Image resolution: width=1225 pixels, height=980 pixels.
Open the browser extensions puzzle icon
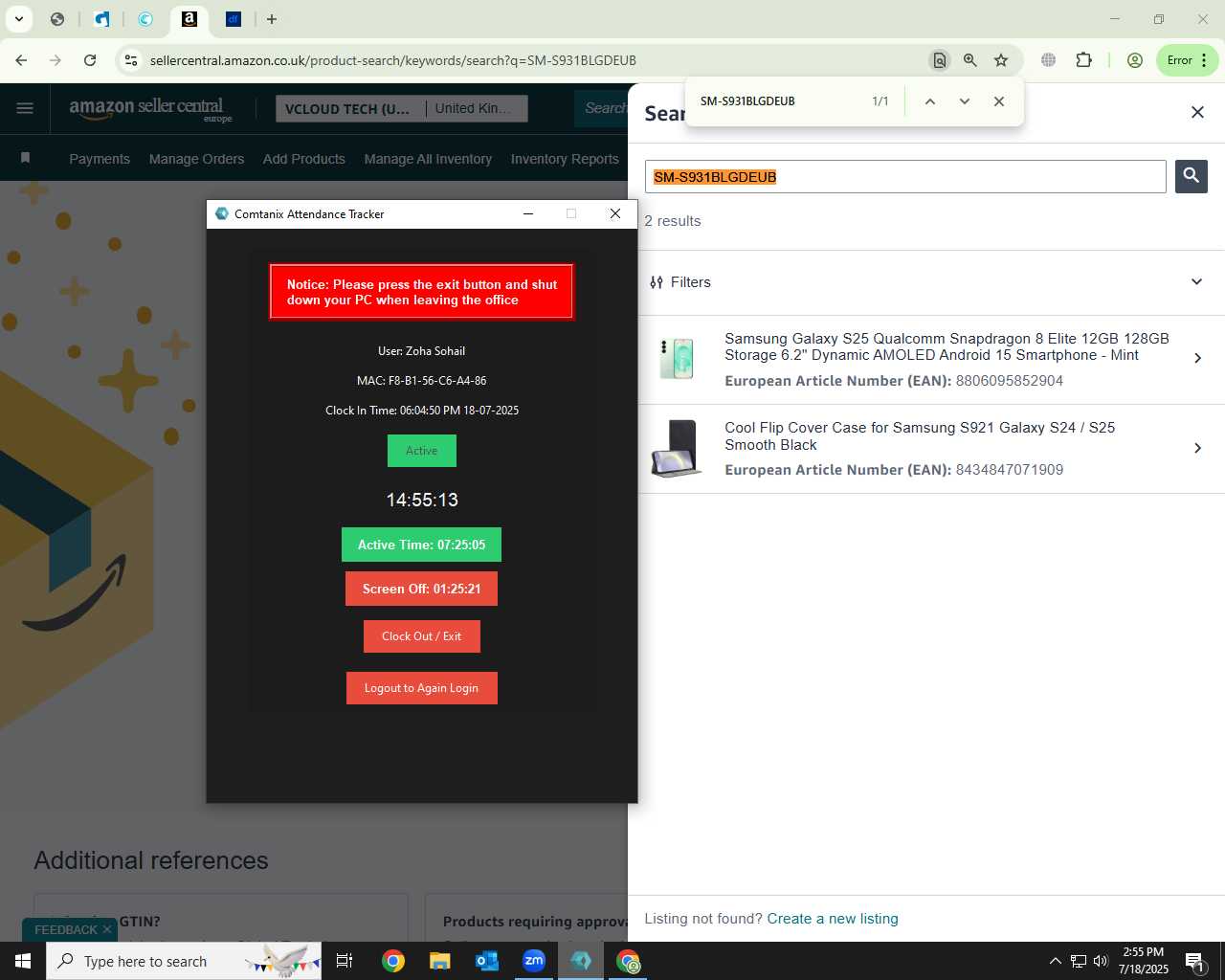pos(1083,60)
